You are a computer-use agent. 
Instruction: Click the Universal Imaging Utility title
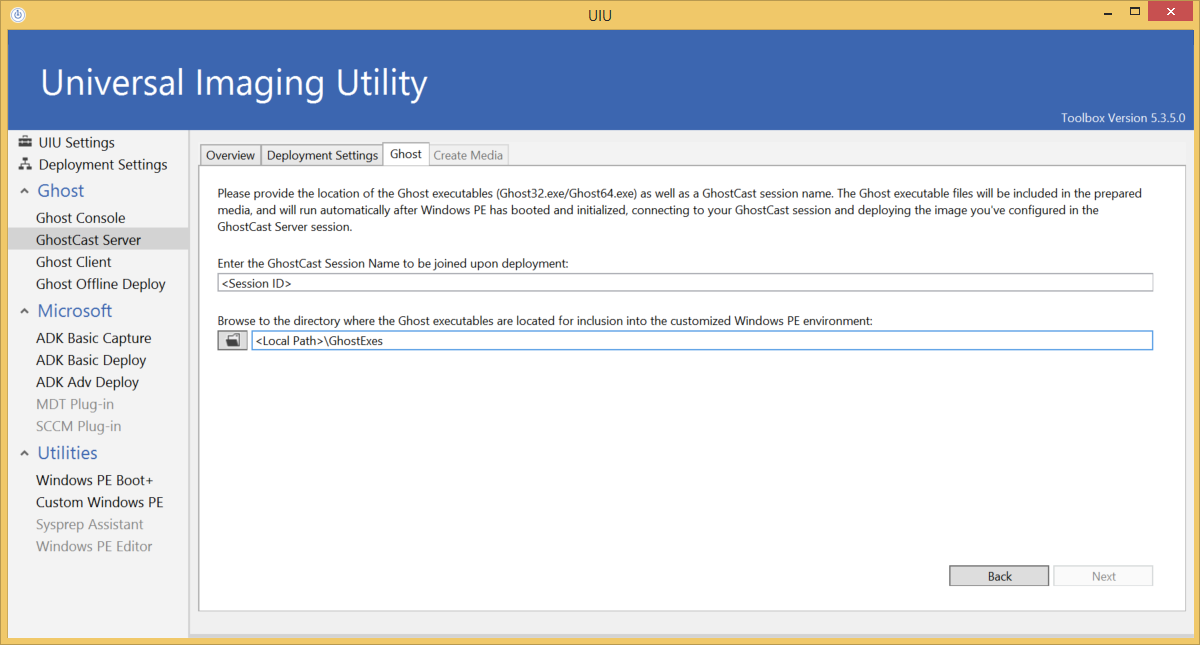(234, 83)
